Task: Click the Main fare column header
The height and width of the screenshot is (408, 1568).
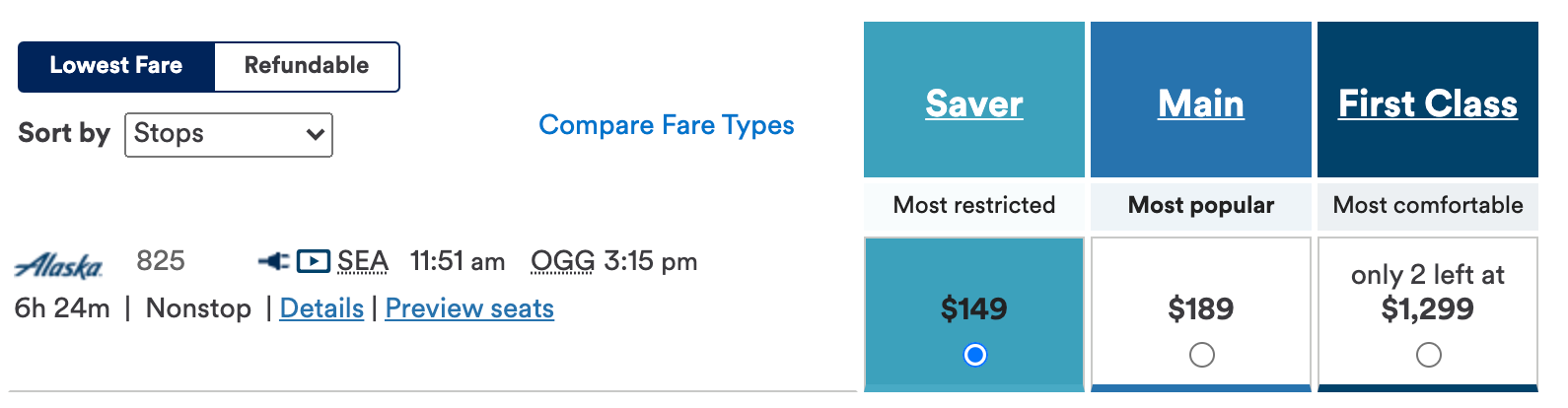Action: pos(1201,103)
